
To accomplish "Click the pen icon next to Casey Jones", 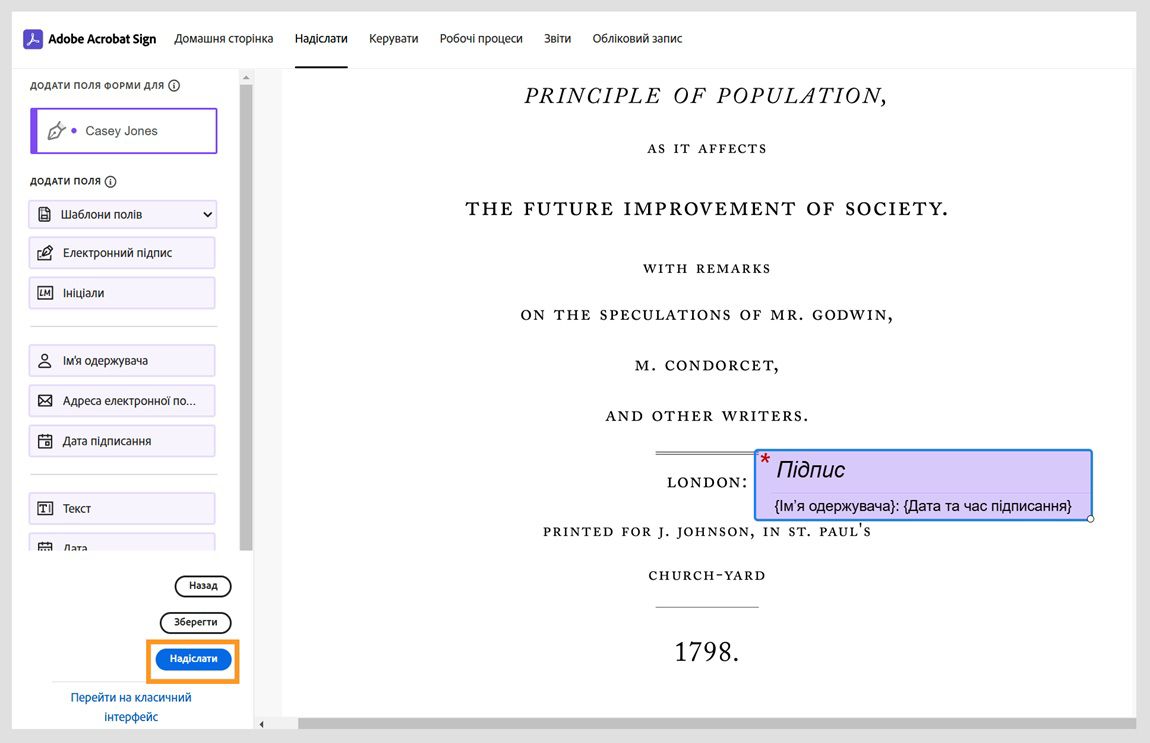I will (x=56, y=131).
